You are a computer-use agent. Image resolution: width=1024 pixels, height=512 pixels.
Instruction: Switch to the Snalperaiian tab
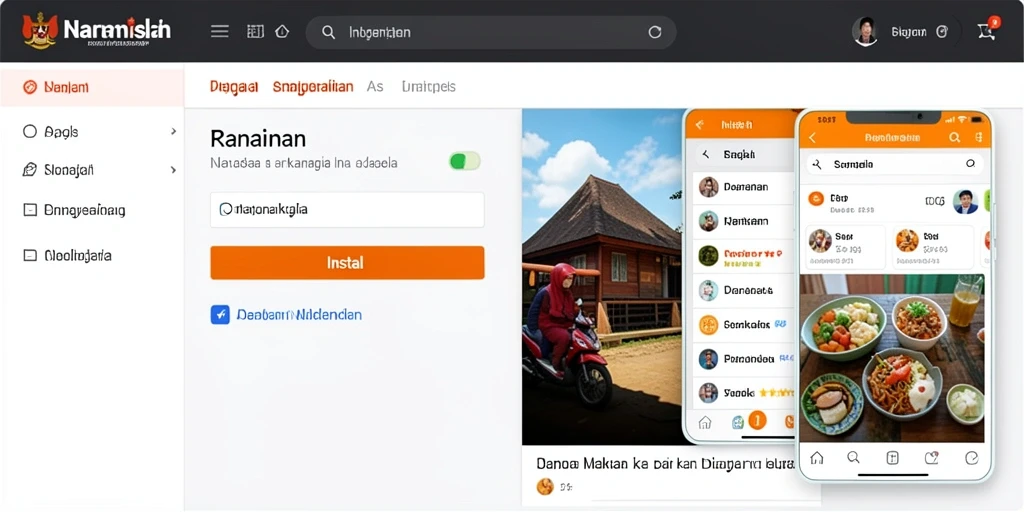313,86
